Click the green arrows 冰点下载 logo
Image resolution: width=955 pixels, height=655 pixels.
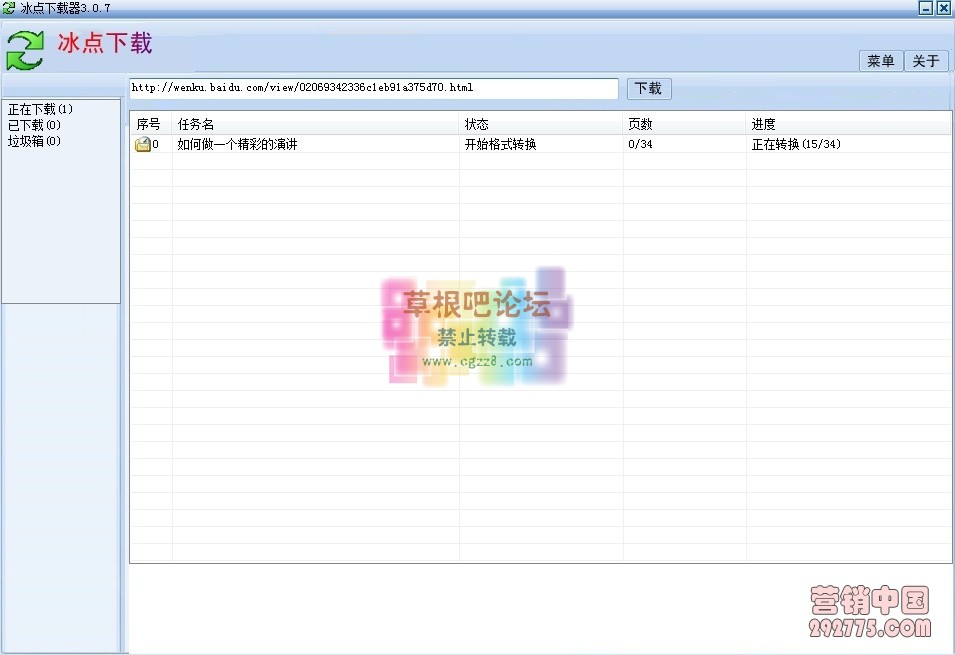tap(25, 49)
